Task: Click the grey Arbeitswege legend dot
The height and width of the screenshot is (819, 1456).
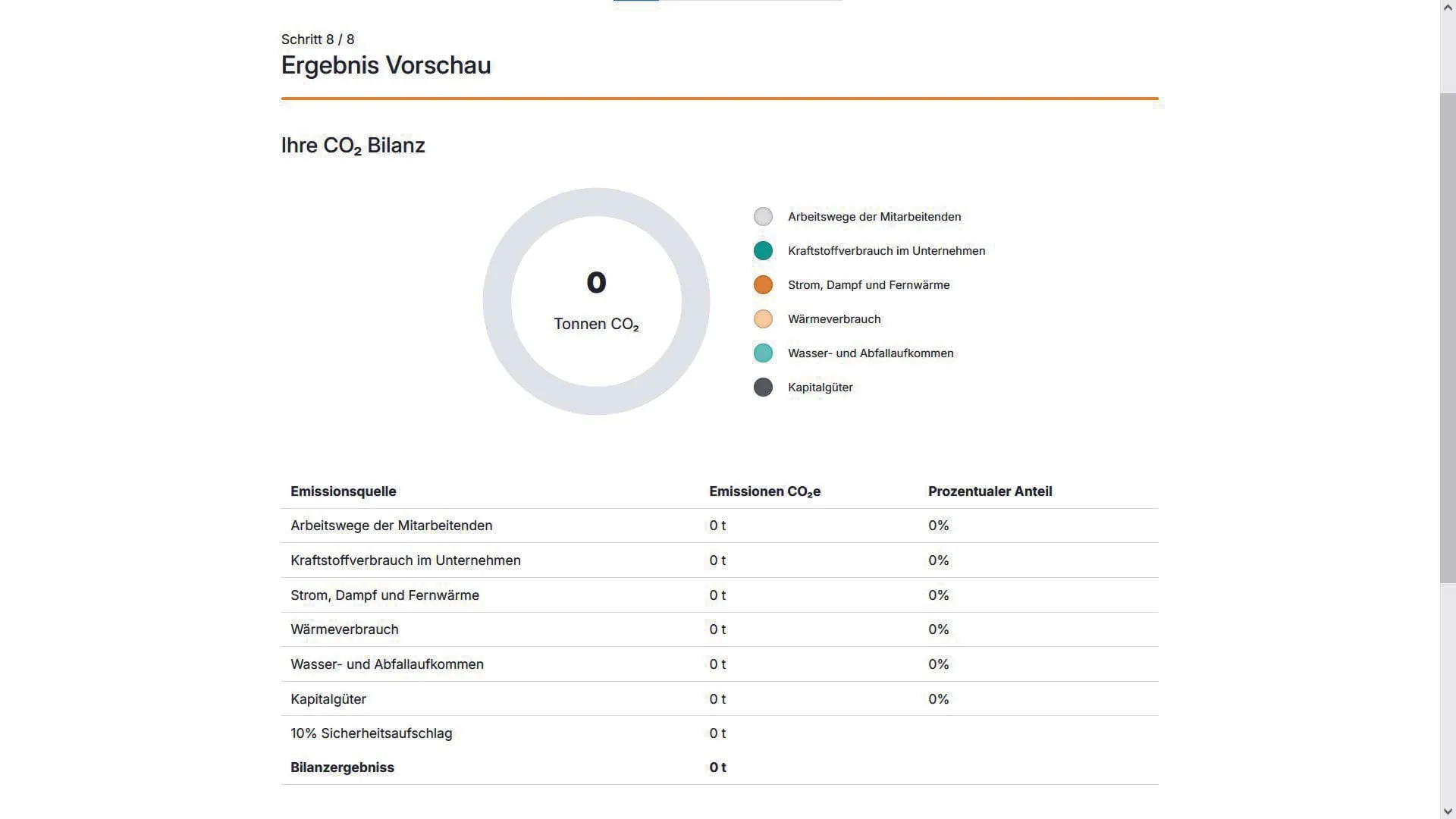Action: point(763,217)
